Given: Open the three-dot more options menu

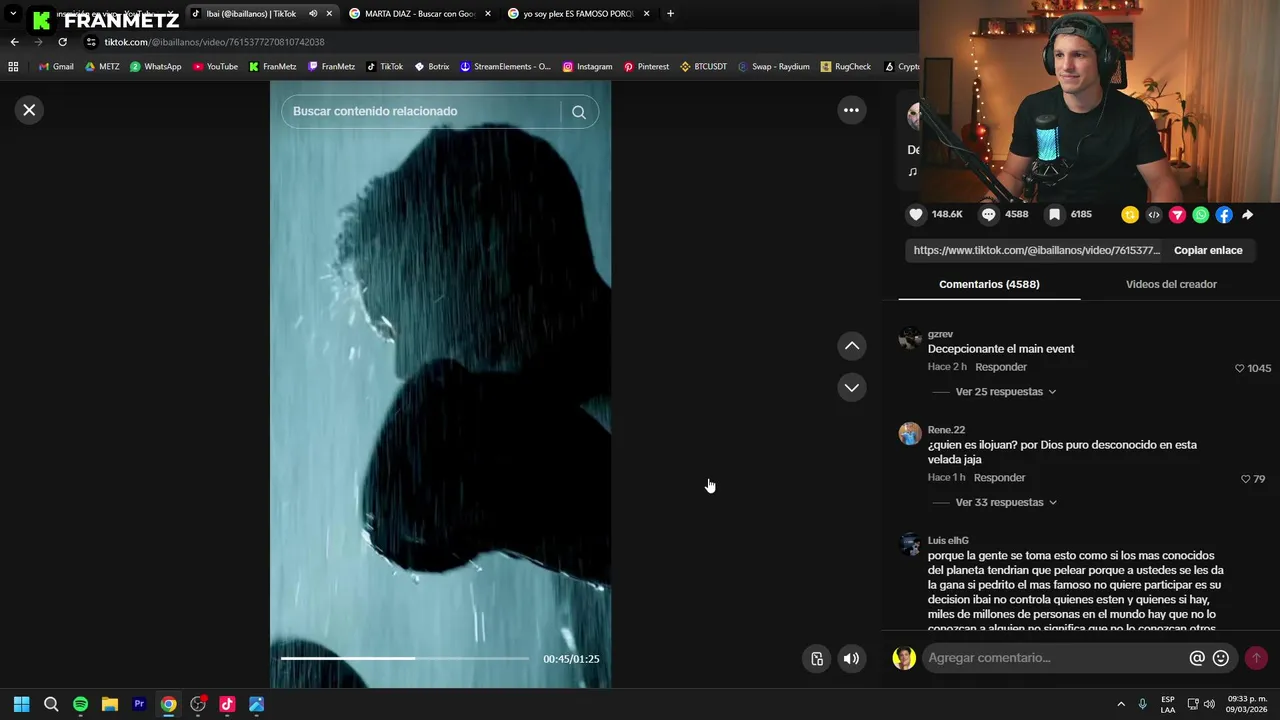Looking at the screenshot, I should (851, 110).
